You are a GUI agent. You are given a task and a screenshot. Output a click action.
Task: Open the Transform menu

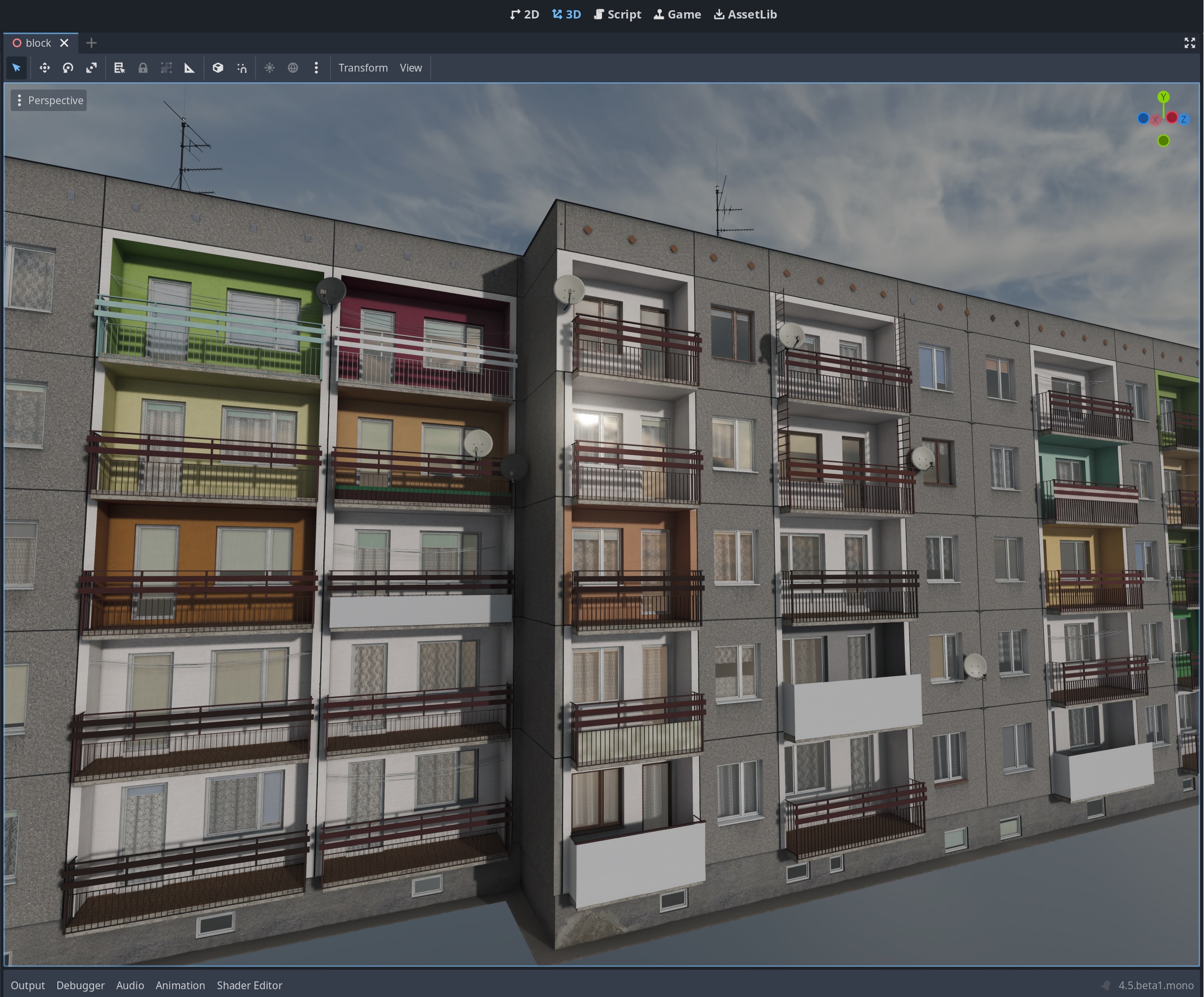[x=363, y=68]
